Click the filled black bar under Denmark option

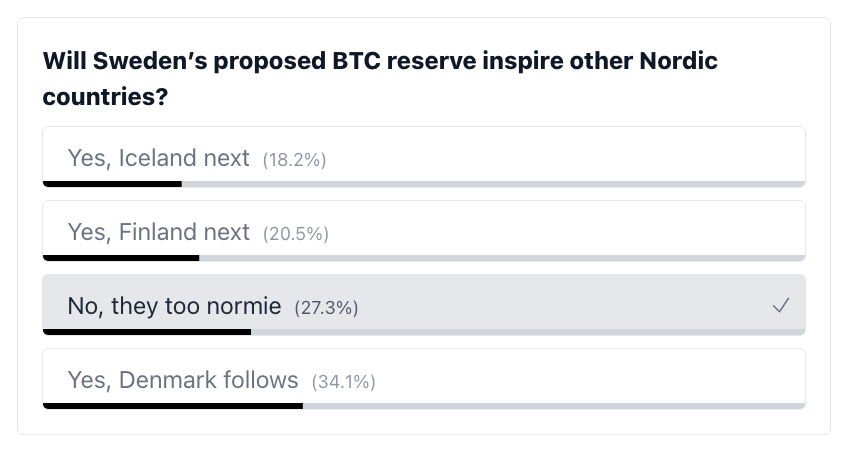(173, 406)
